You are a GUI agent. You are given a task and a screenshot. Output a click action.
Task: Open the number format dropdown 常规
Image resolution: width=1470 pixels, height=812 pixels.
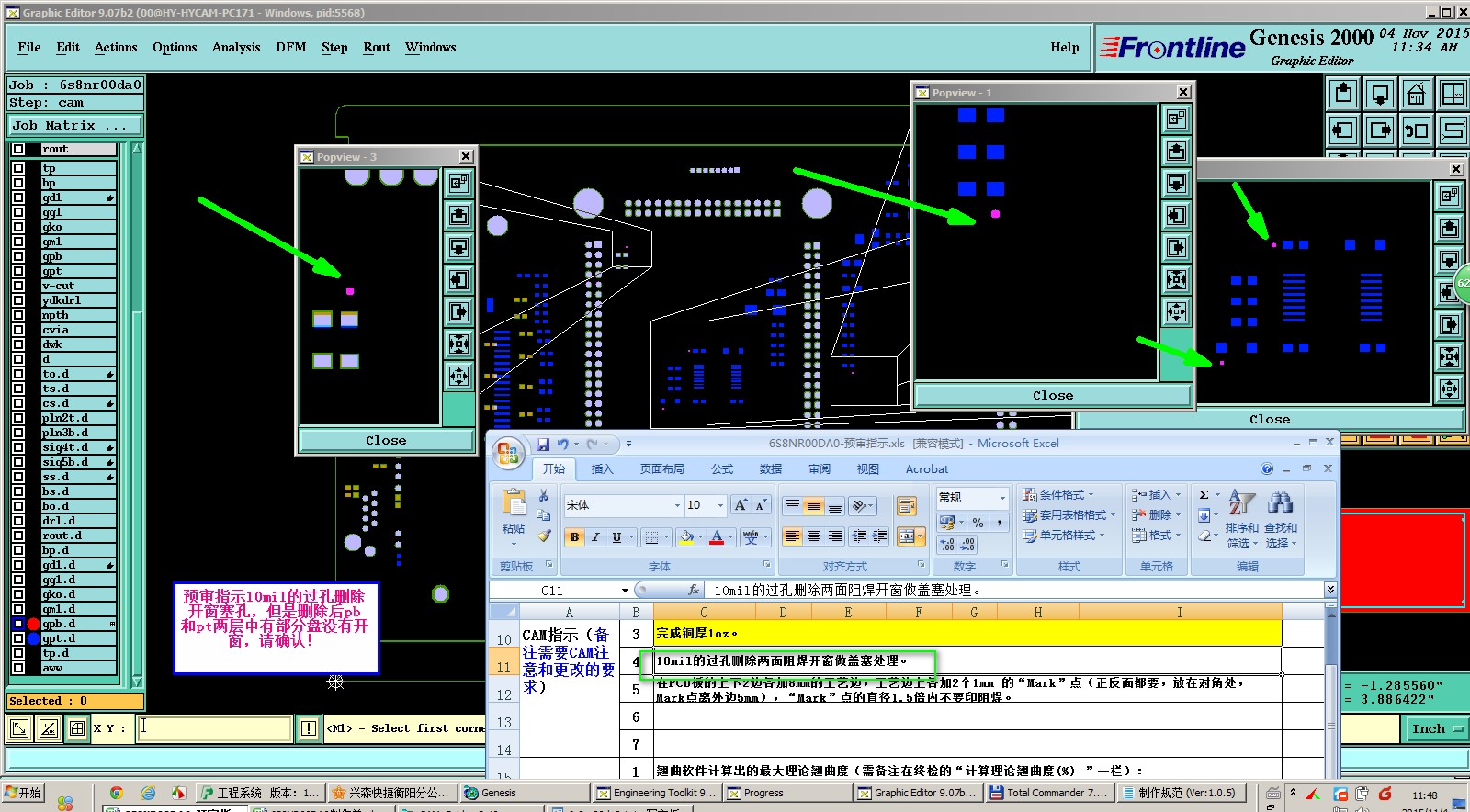(x=1001, y=498)
